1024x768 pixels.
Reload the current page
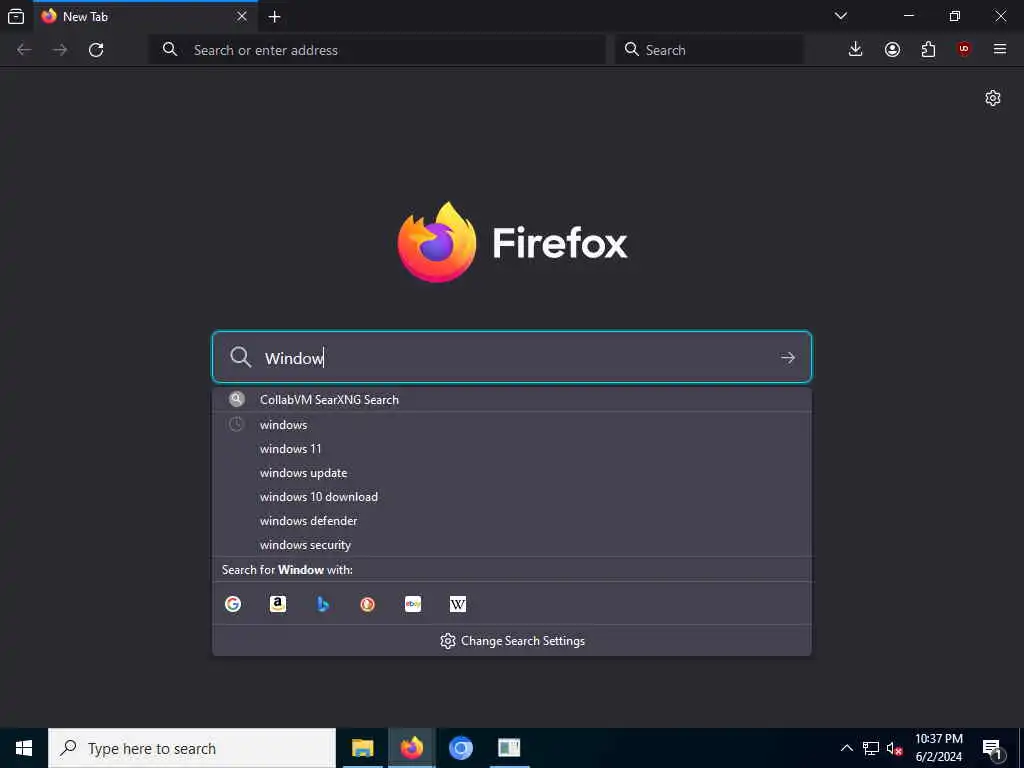(96, 50)
